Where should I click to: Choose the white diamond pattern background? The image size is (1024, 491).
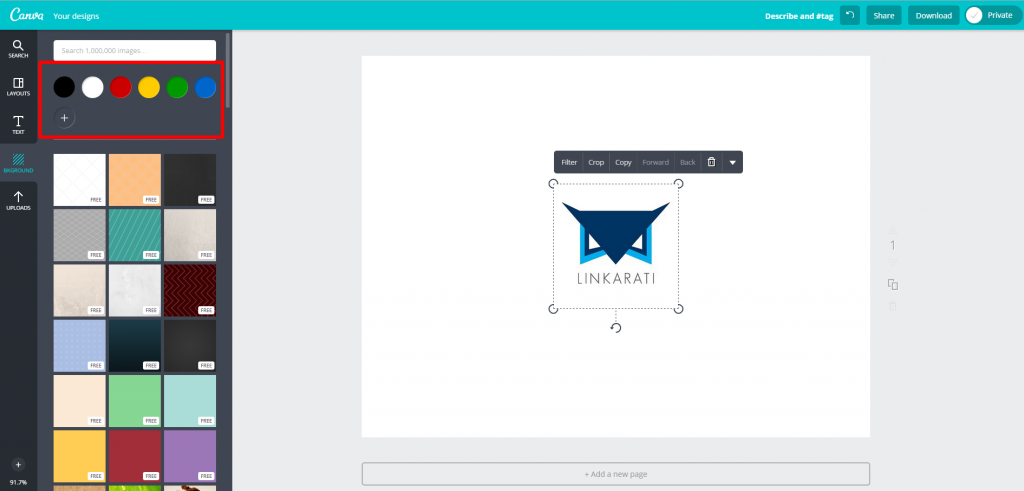(80, 180)
